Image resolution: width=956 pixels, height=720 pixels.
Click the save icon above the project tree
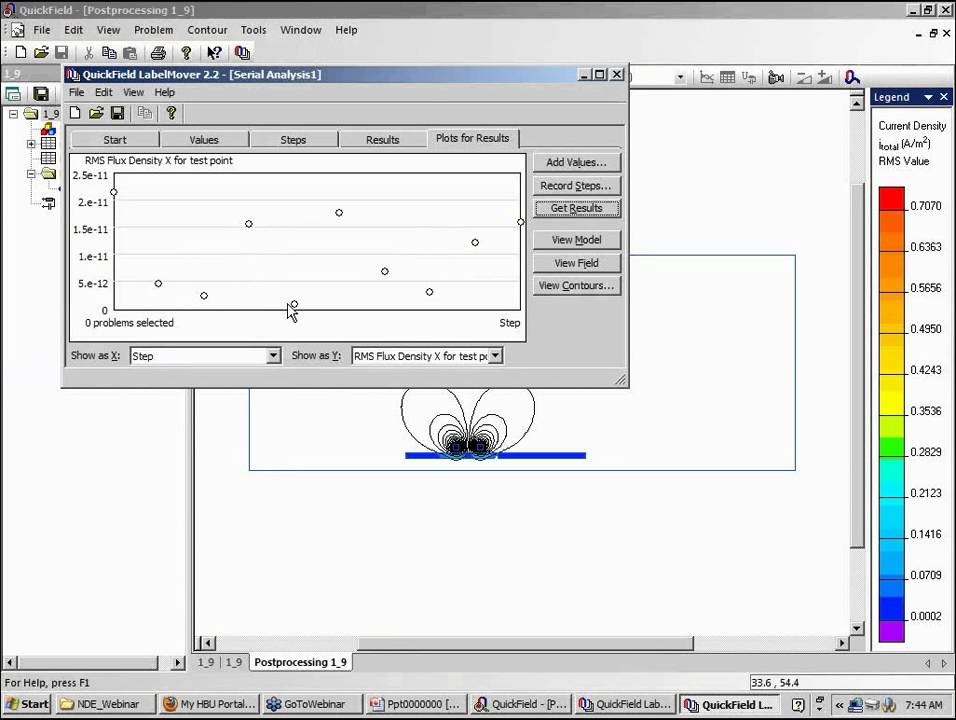tap(41, 94)
